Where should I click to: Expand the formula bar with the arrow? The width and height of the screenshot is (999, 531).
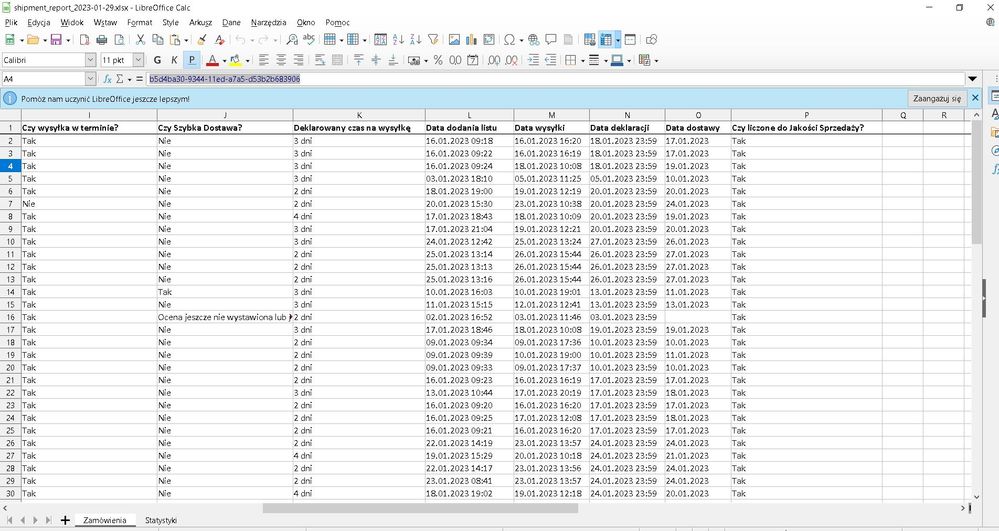(x=972, y=79)
